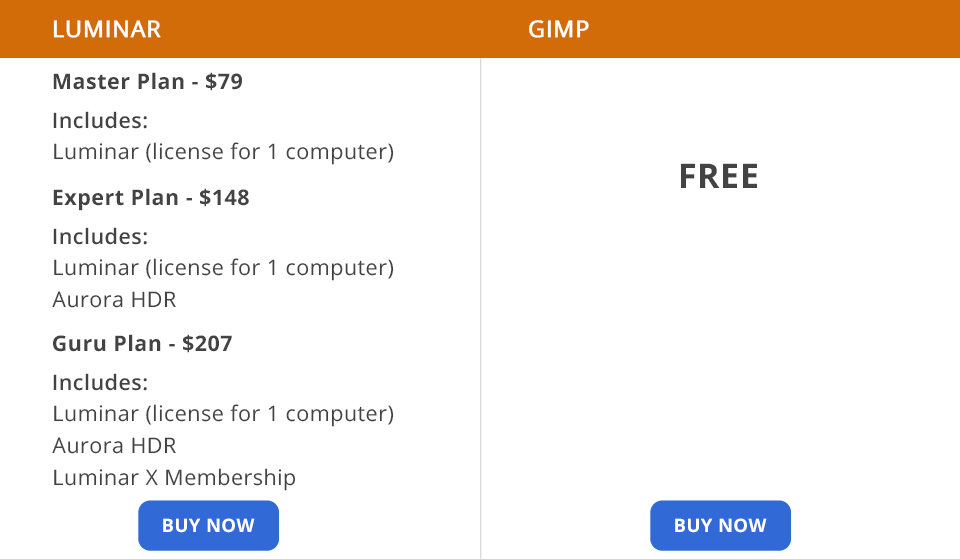
Task: Click the vertical divider between the columns
Action: pyautogui.click(x=481, y=309)
